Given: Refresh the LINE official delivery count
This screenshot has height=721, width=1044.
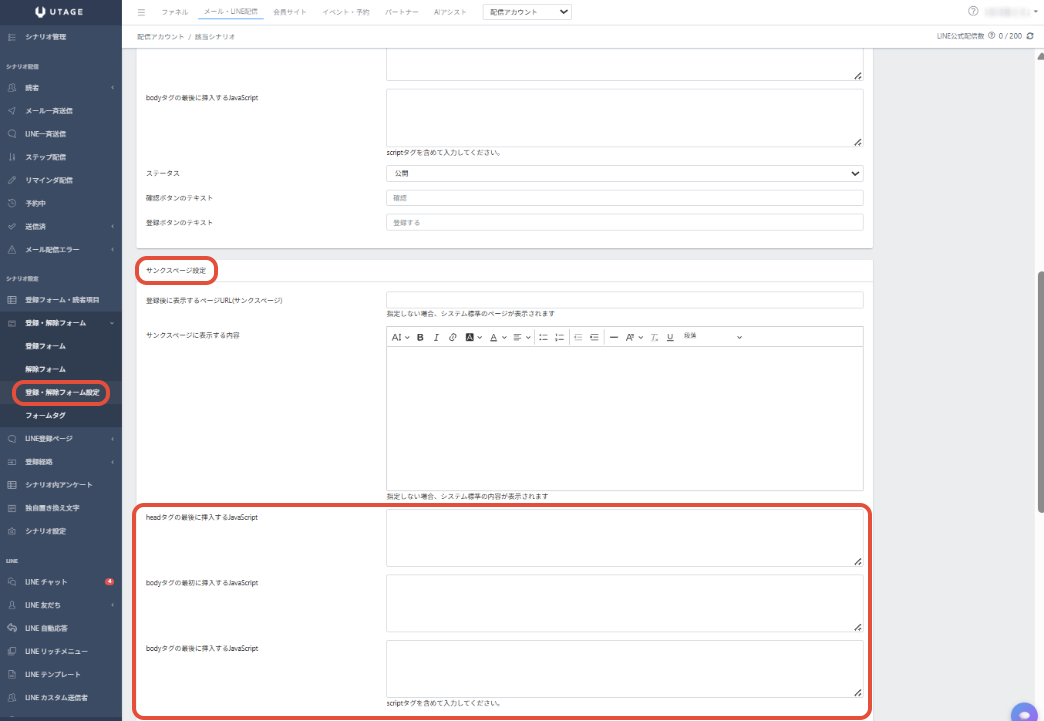Looking at the screenshot, I should click(1030, 36).
